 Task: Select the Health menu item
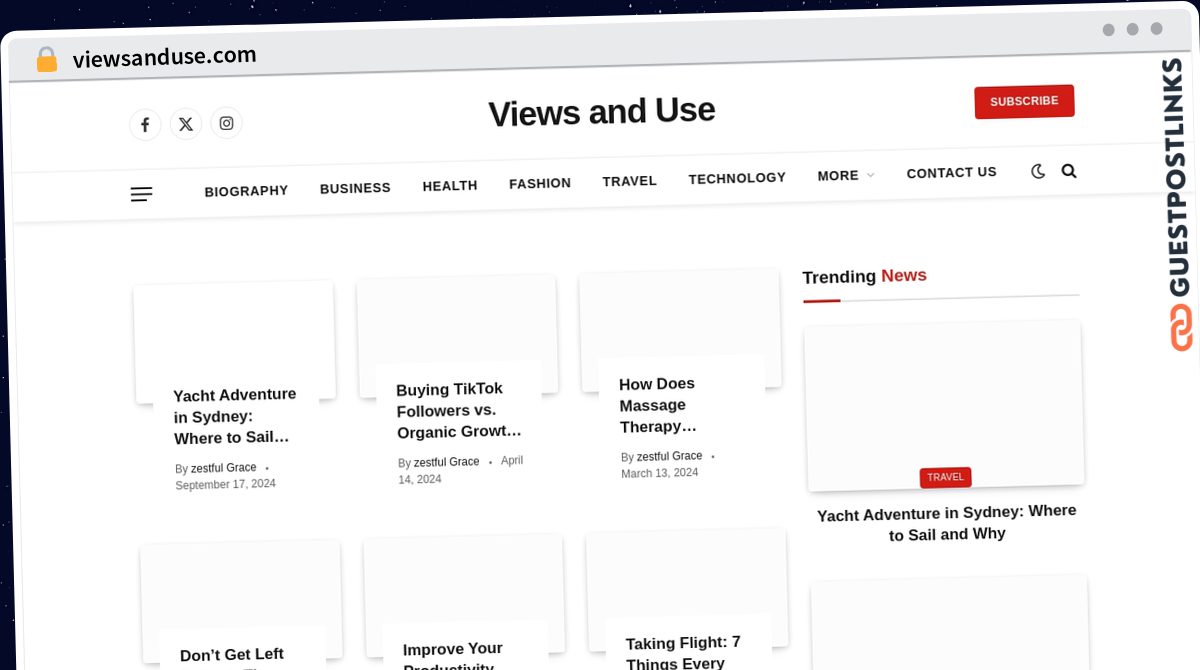pos(450,185)
